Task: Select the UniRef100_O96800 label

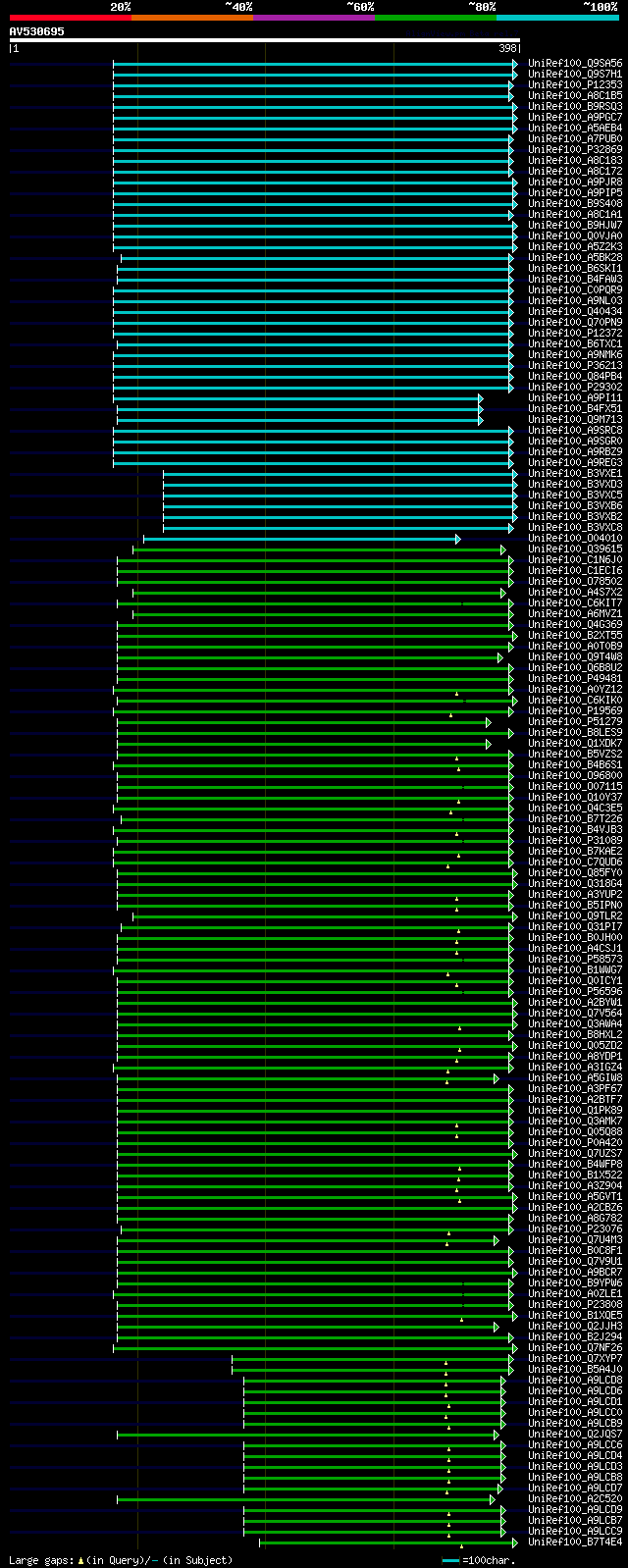Action: (575, 775)
